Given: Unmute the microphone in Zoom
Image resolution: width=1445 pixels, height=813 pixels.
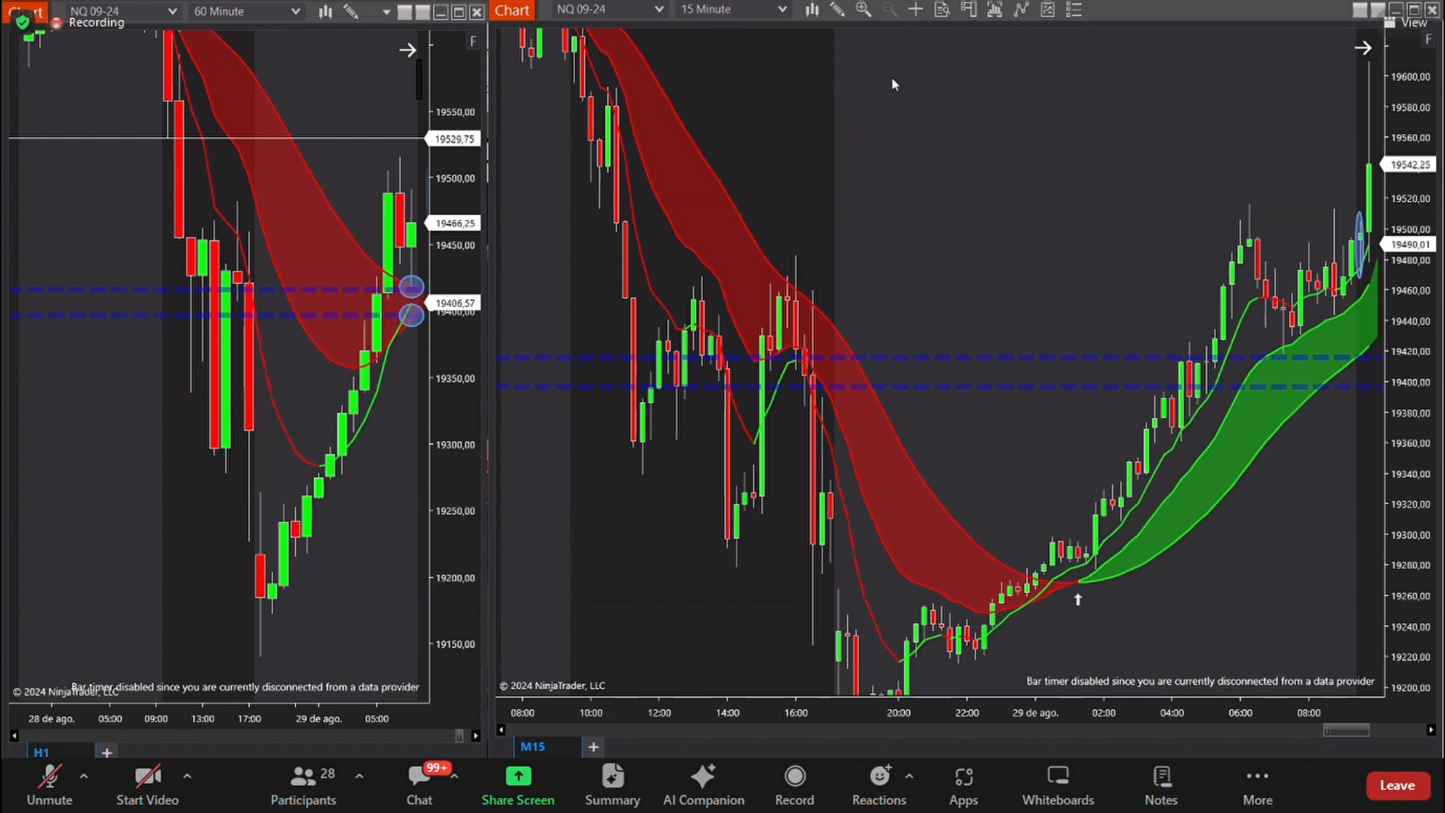Looking at the screenshot, I should click(x=49, y=786).
